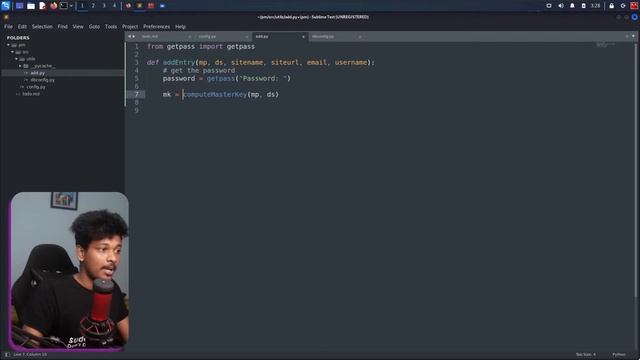Switch to workspace 4
Screen dimensions: 640x360
(114, 6)
